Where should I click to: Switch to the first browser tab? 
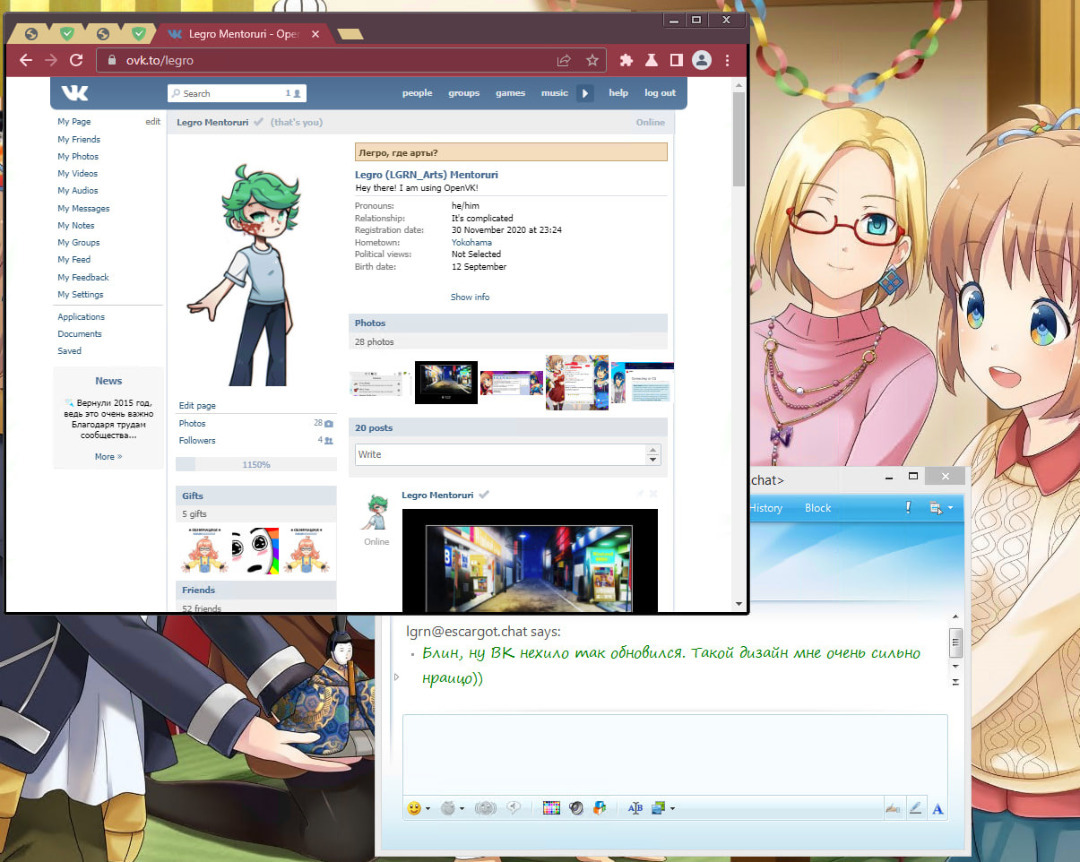32,34
